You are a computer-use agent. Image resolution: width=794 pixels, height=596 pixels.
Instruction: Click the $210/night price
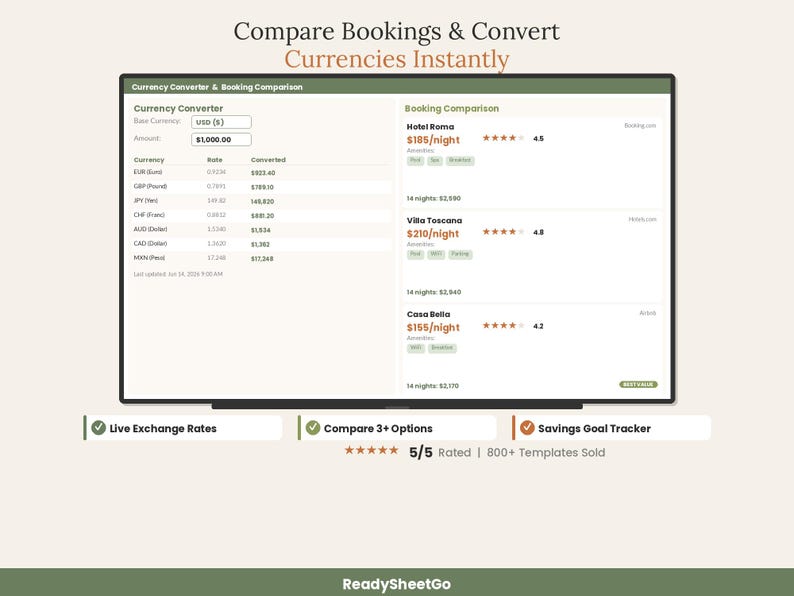[x=432, y=233]
